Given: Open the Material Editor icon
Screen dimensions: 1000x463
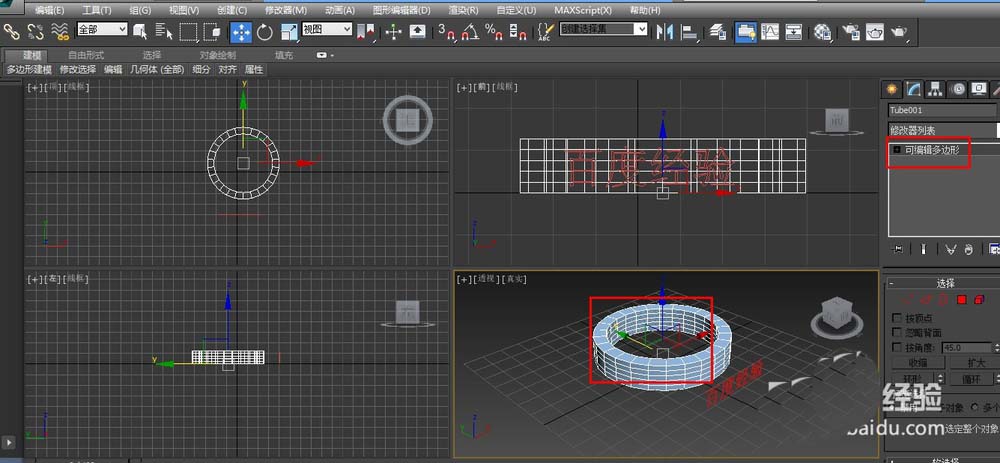Looking at the screenshot, I should tap(823, 31).
